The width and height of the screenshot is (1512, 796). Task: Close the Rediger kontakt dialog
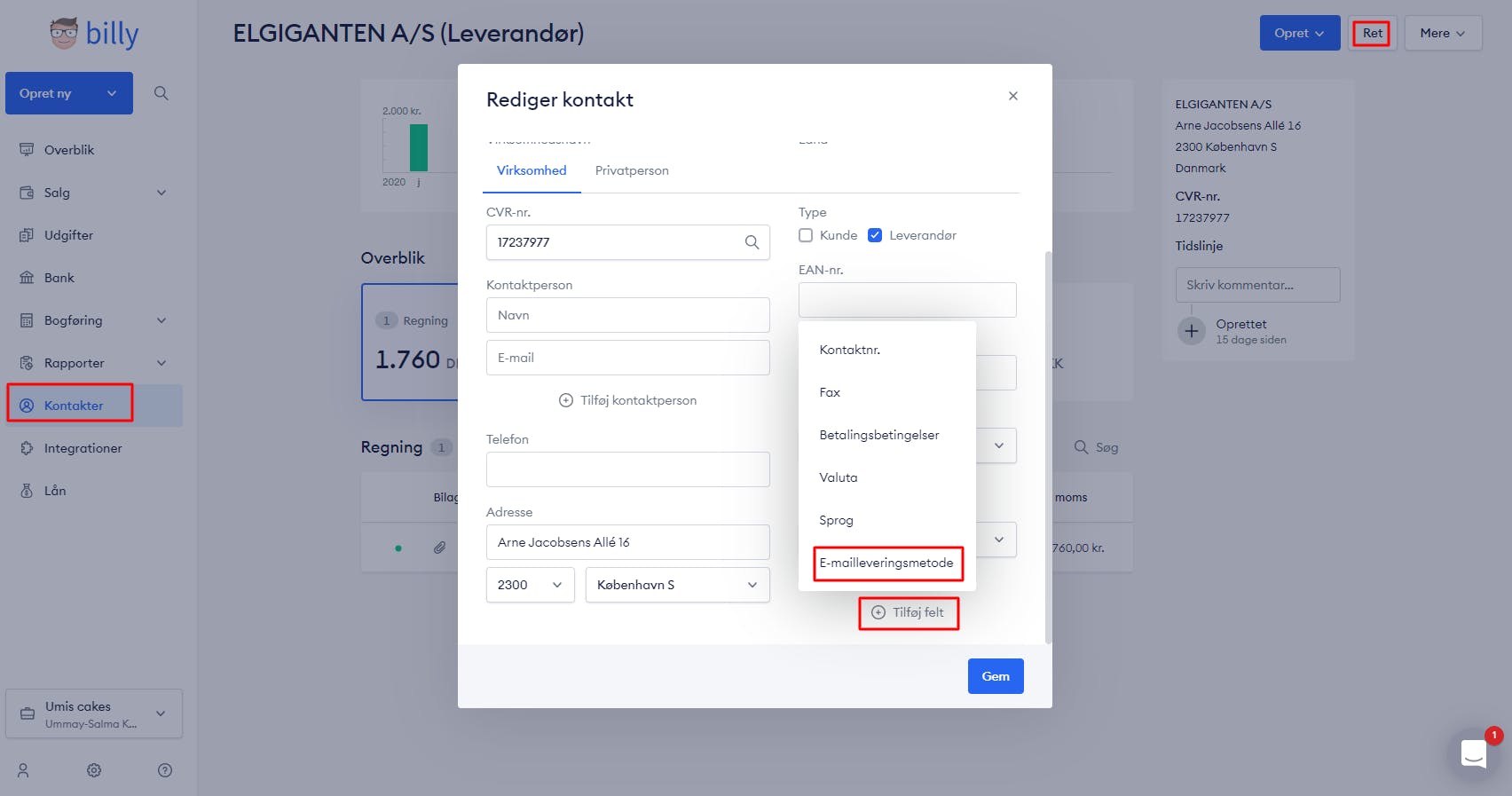pos(1013,96)
